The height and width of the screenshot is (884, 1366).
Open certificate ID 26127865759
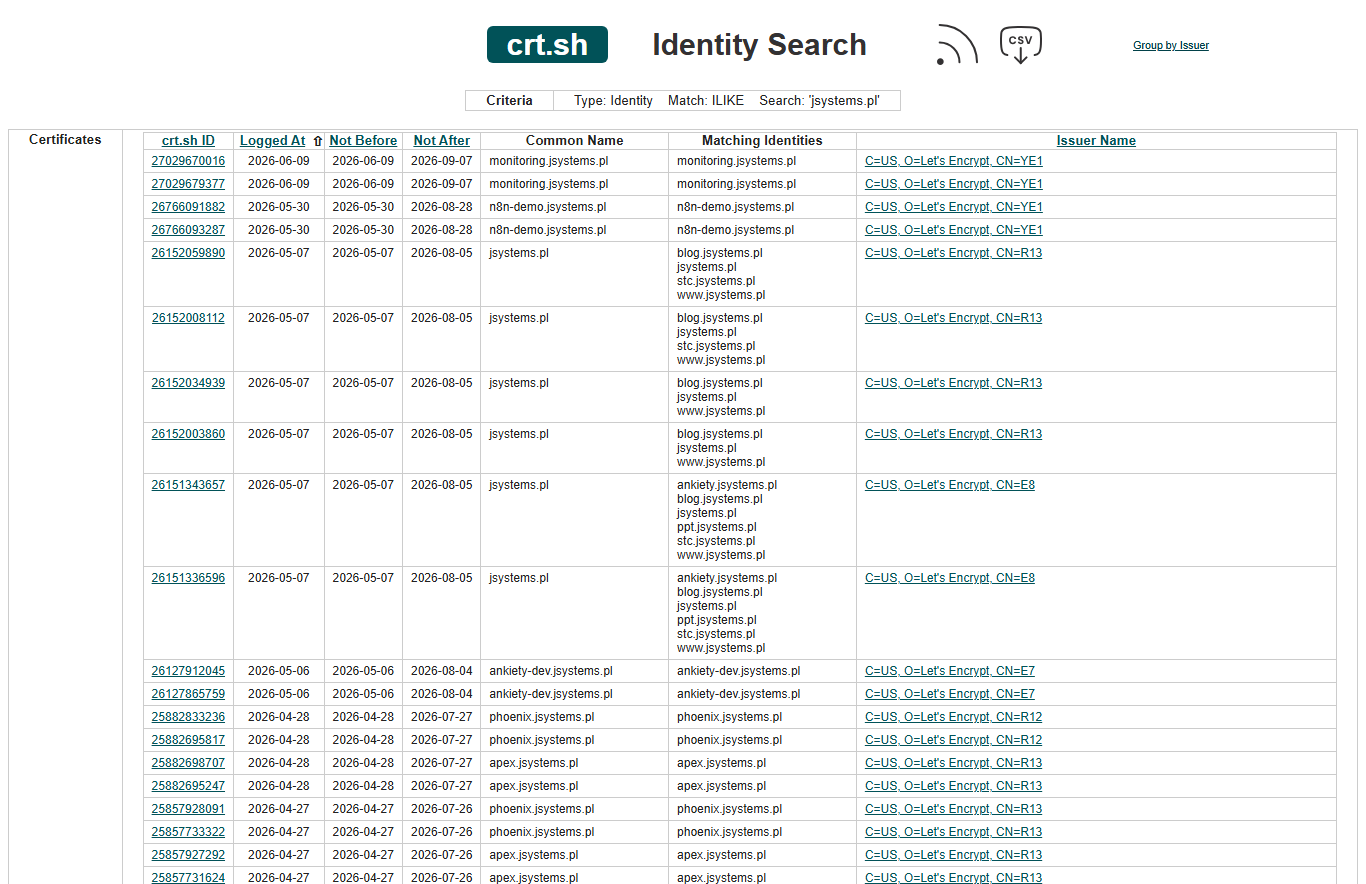188,694
